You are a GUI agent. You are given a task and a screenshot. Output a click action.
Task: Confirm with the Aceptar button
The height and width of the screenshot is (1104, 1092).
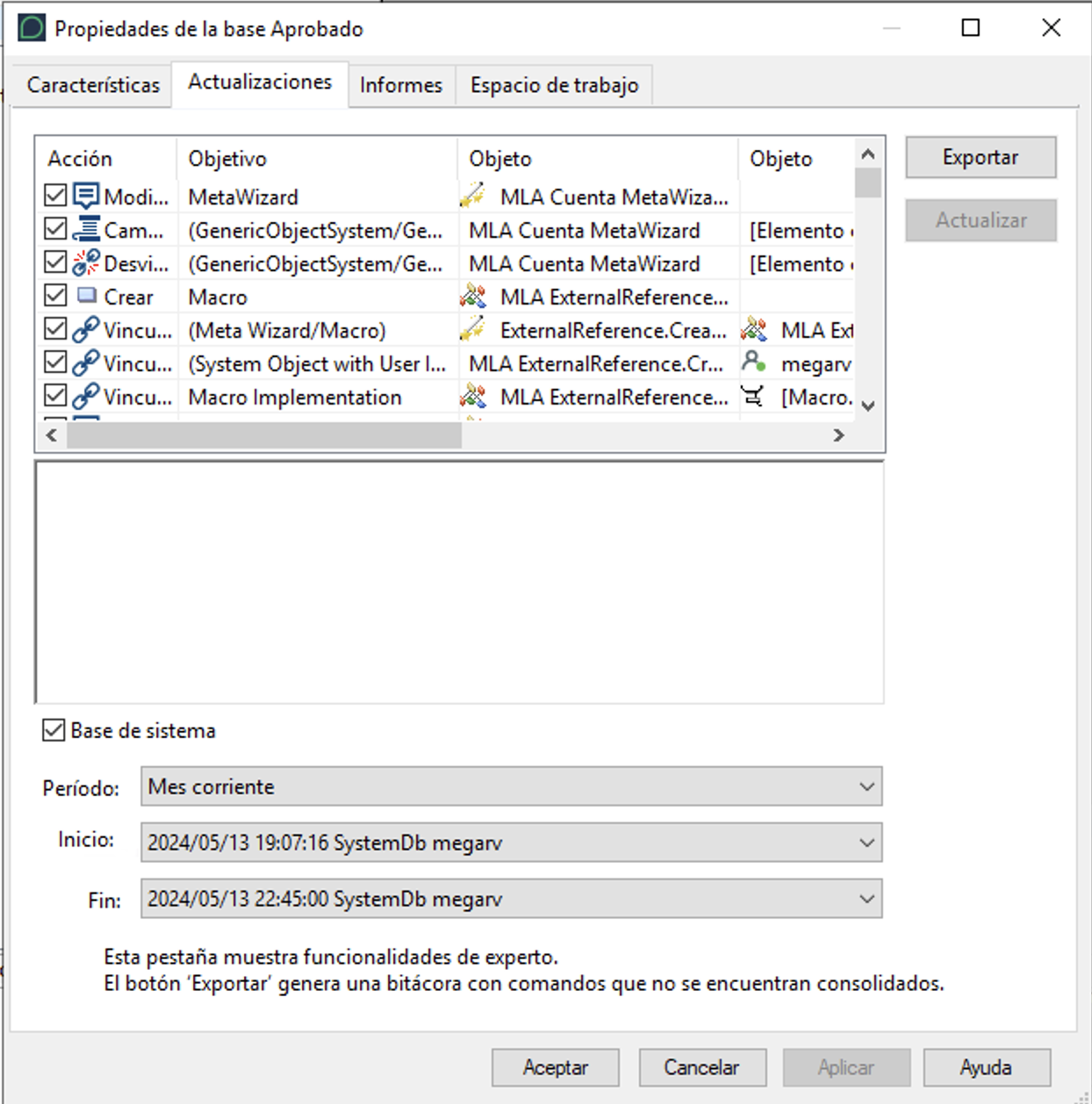(556, 1067)
